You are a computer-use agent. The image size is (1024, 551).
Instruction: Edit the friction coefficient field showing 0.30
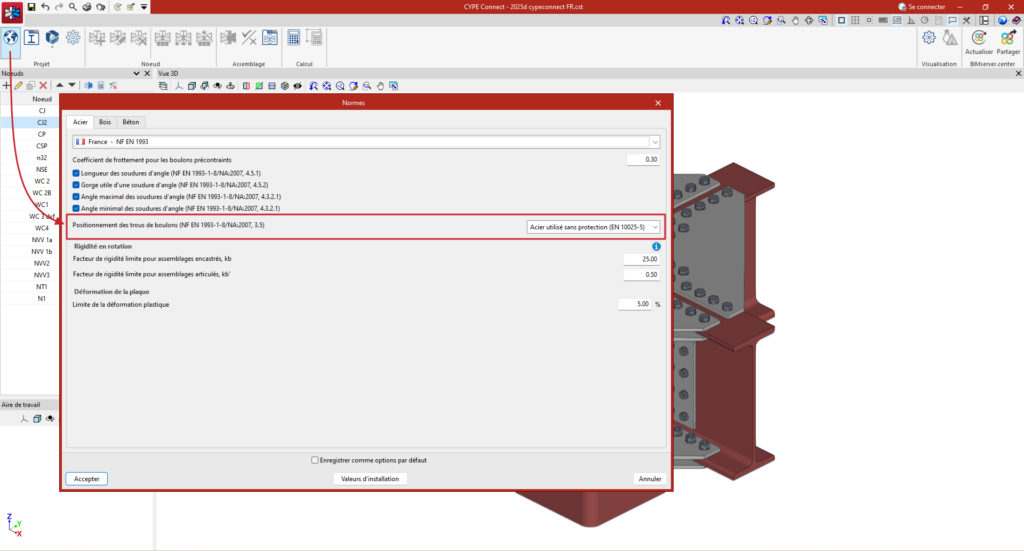point(643,159)
